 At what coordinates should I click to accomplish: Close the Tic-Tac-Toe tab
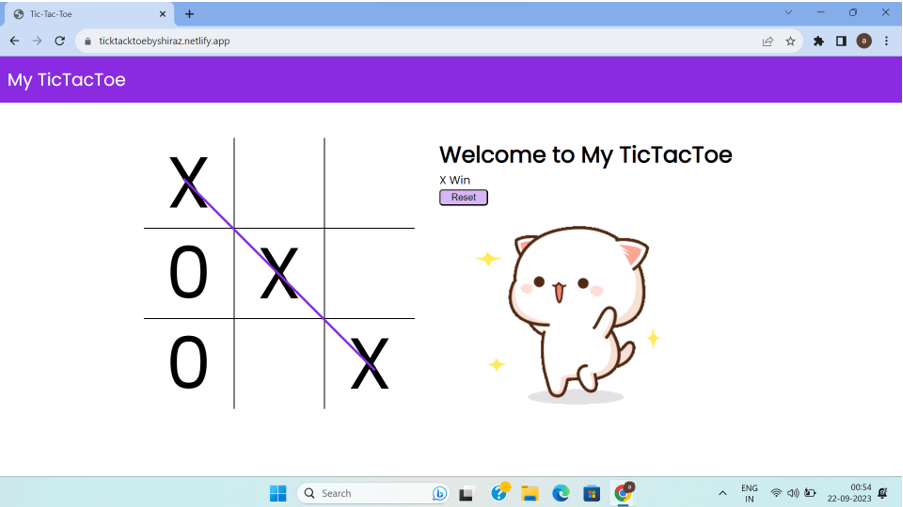(163, 14)
